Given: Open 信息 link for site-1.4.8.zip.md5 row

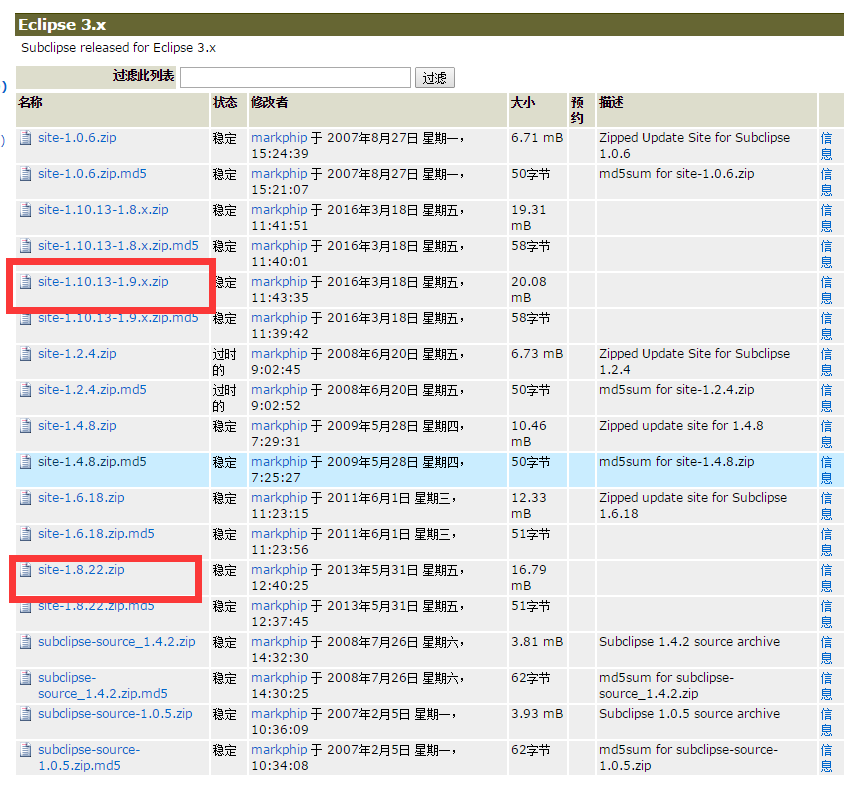Looking at the screenshot, I should tap(826, 470).
